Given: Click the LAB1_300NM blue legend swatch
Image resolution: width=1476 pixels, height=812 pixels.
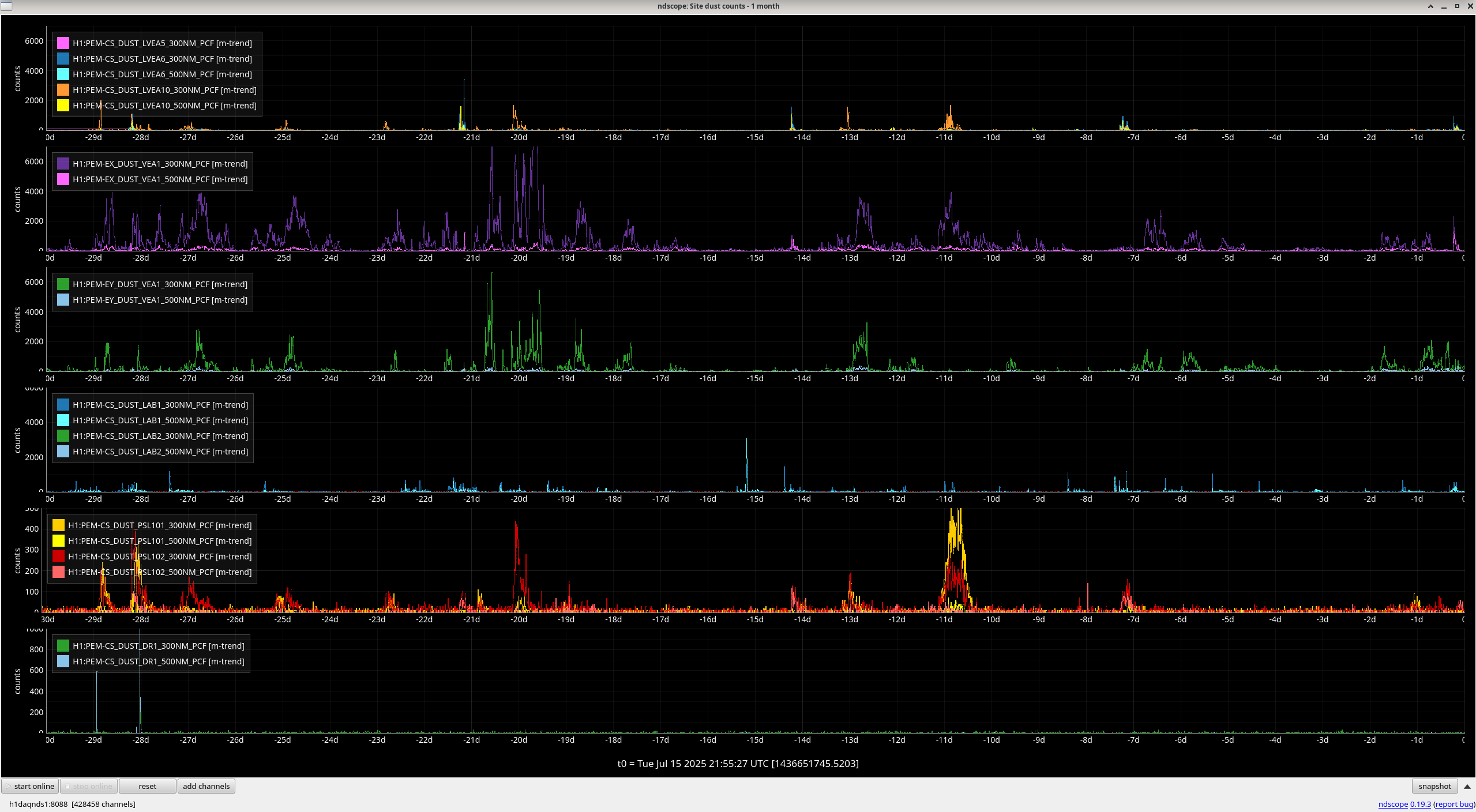Looking at the screenshot, I should (x=63, y=405).
